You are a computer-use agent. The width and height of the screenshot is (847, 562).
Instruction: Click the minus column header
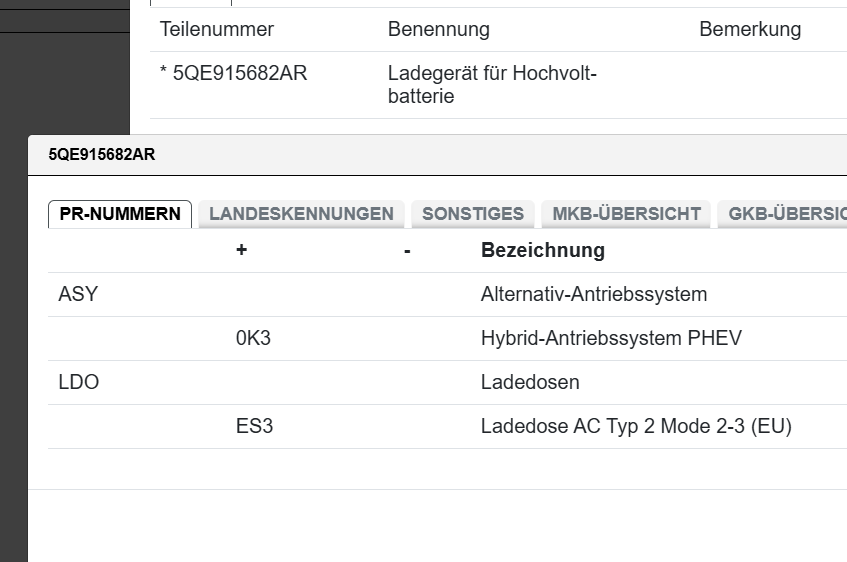tap(407, 251)
